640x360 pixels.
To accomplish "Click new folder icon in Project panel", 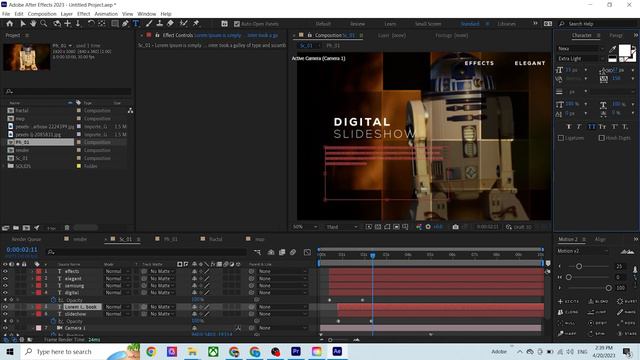I will click(x=16, y=228).
